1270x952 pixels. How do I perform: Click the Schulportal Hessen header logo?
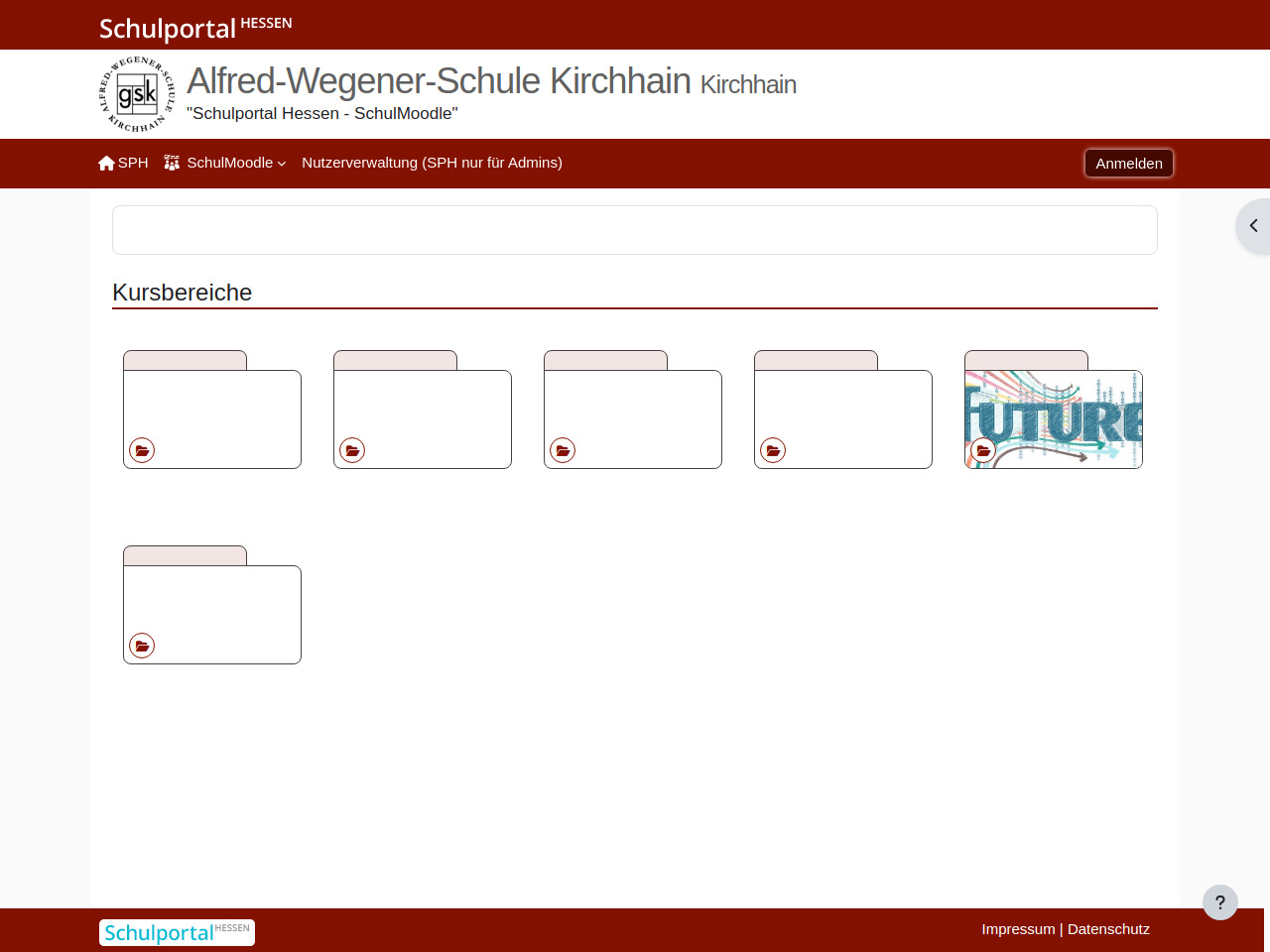coord(195,27)
